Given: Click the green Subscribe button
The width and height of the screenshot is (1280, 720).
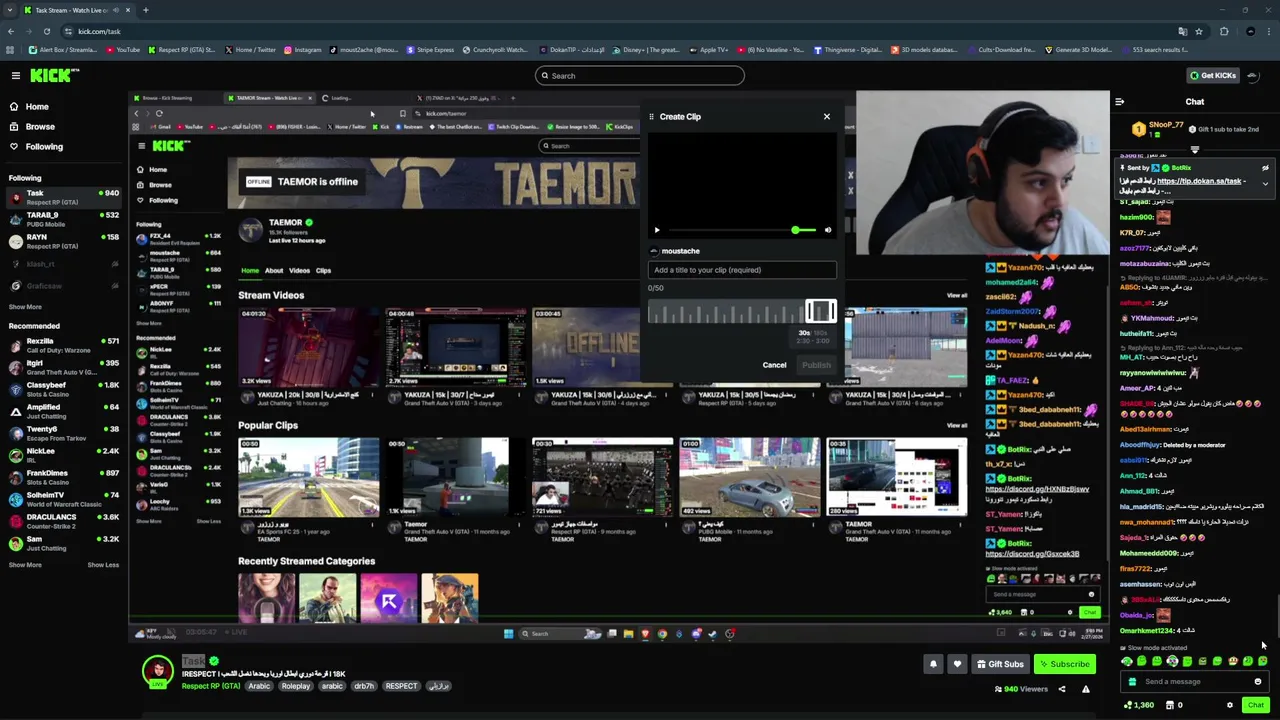Looking at the screenshot, I should (x=1064, y=664).
